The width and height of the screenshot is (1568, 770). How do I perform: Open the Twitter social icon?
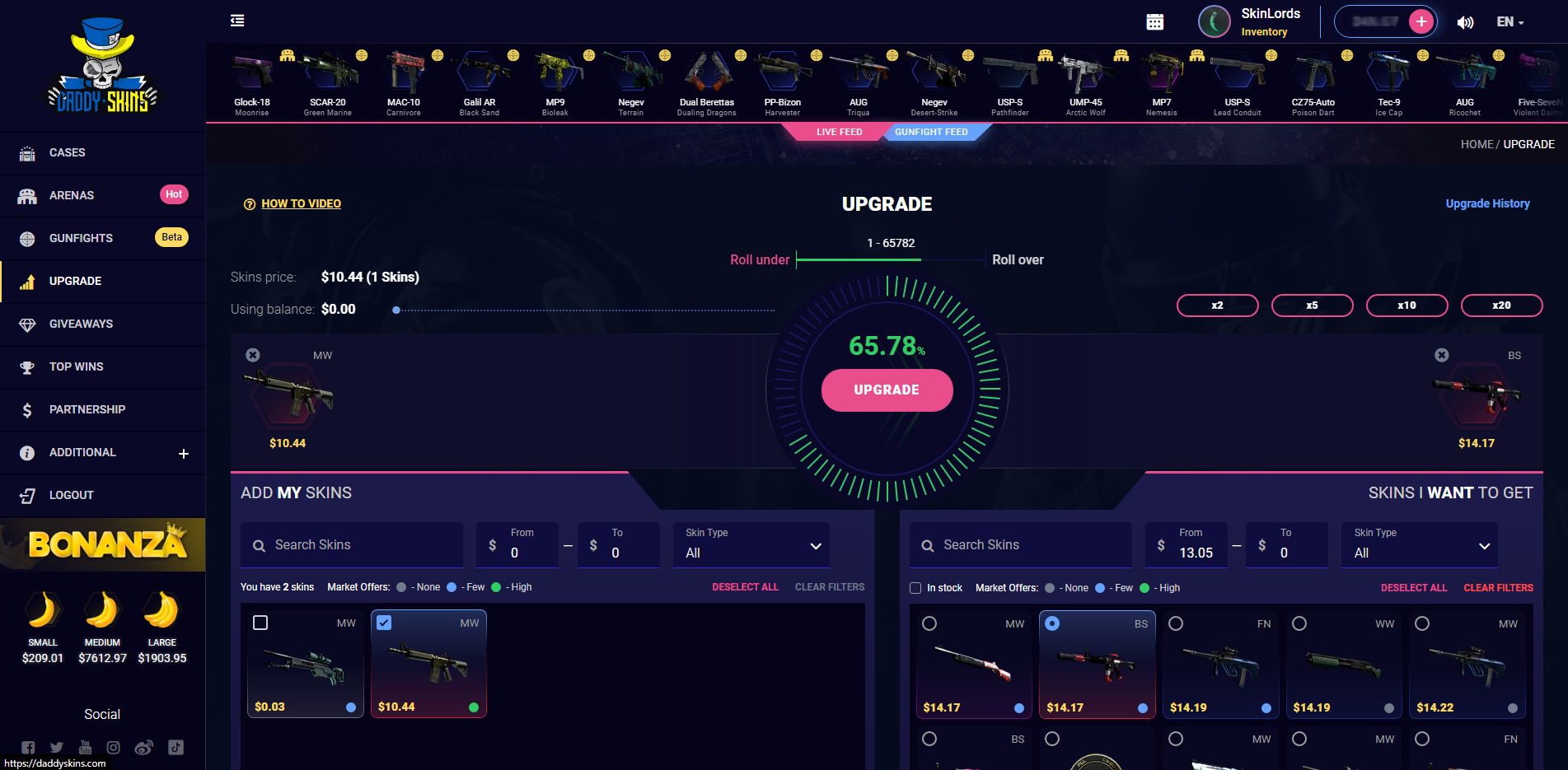pos(56,748)
